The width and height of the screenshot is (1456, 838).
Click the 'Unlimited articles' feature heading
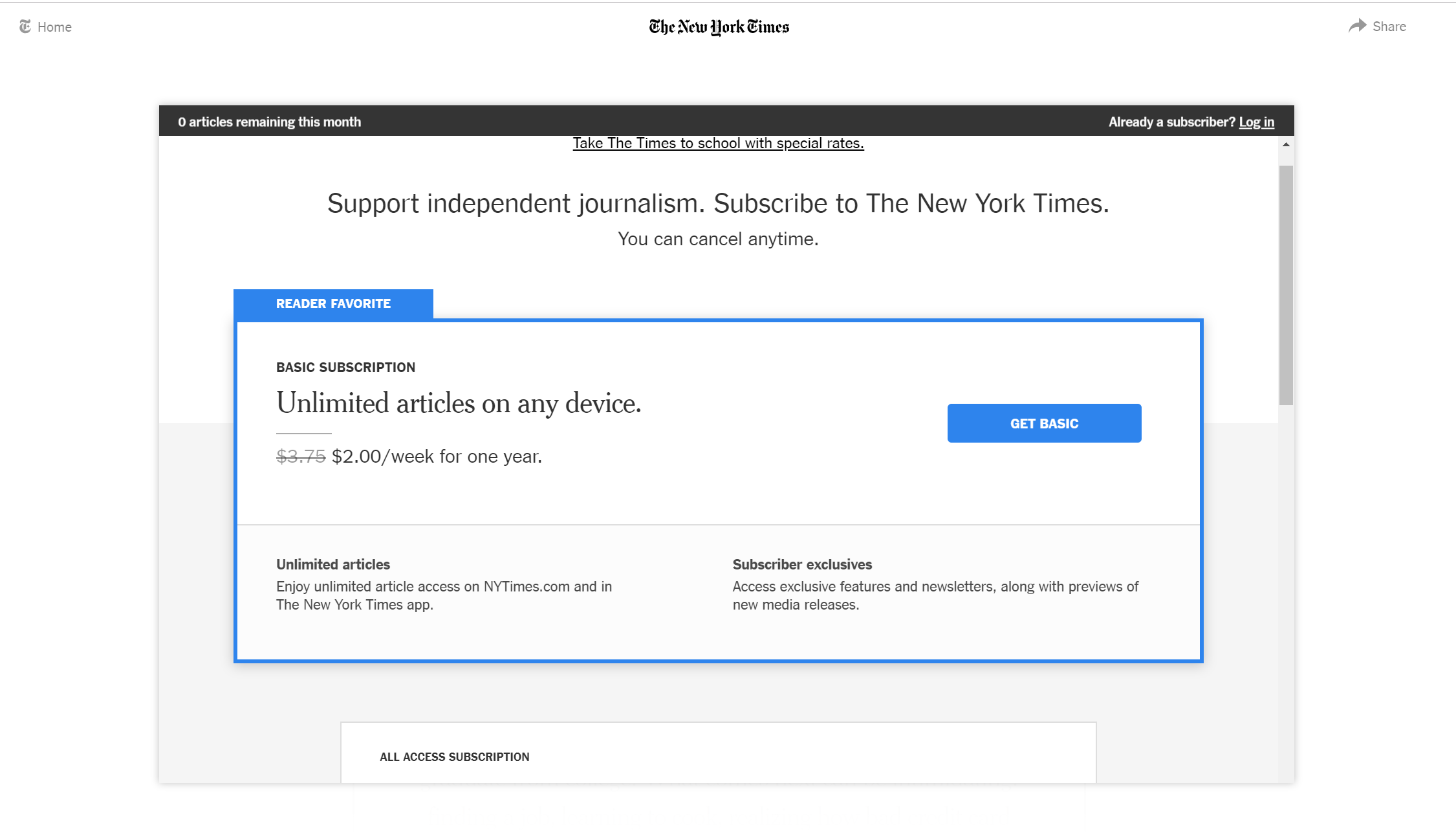point(333,564)
